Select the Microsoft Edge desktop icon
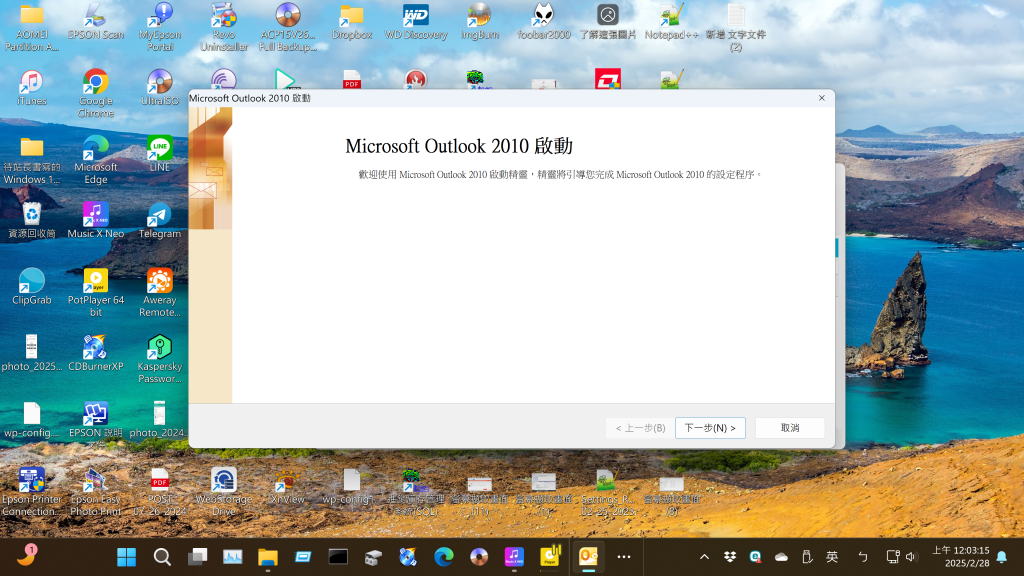This screenshot has height=576, width=1024. click(x=96, y=149)
